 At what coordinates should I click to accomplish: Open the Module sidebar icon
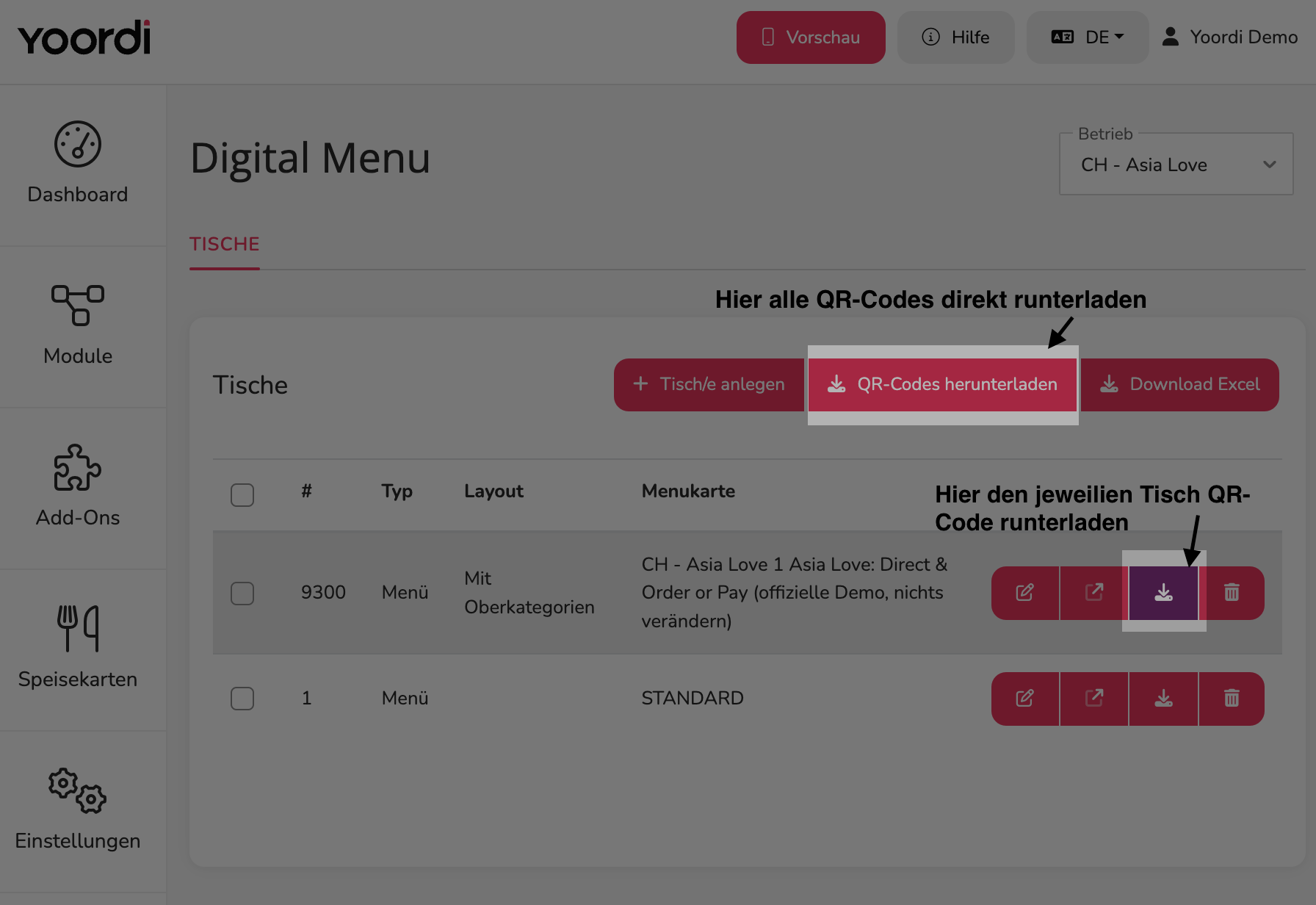pos(78,306)
